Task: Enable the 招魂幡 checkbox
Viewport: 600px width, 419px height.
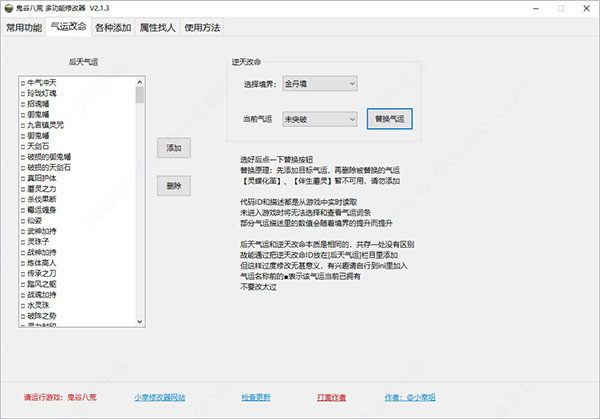Action: (x=23, y=104)
